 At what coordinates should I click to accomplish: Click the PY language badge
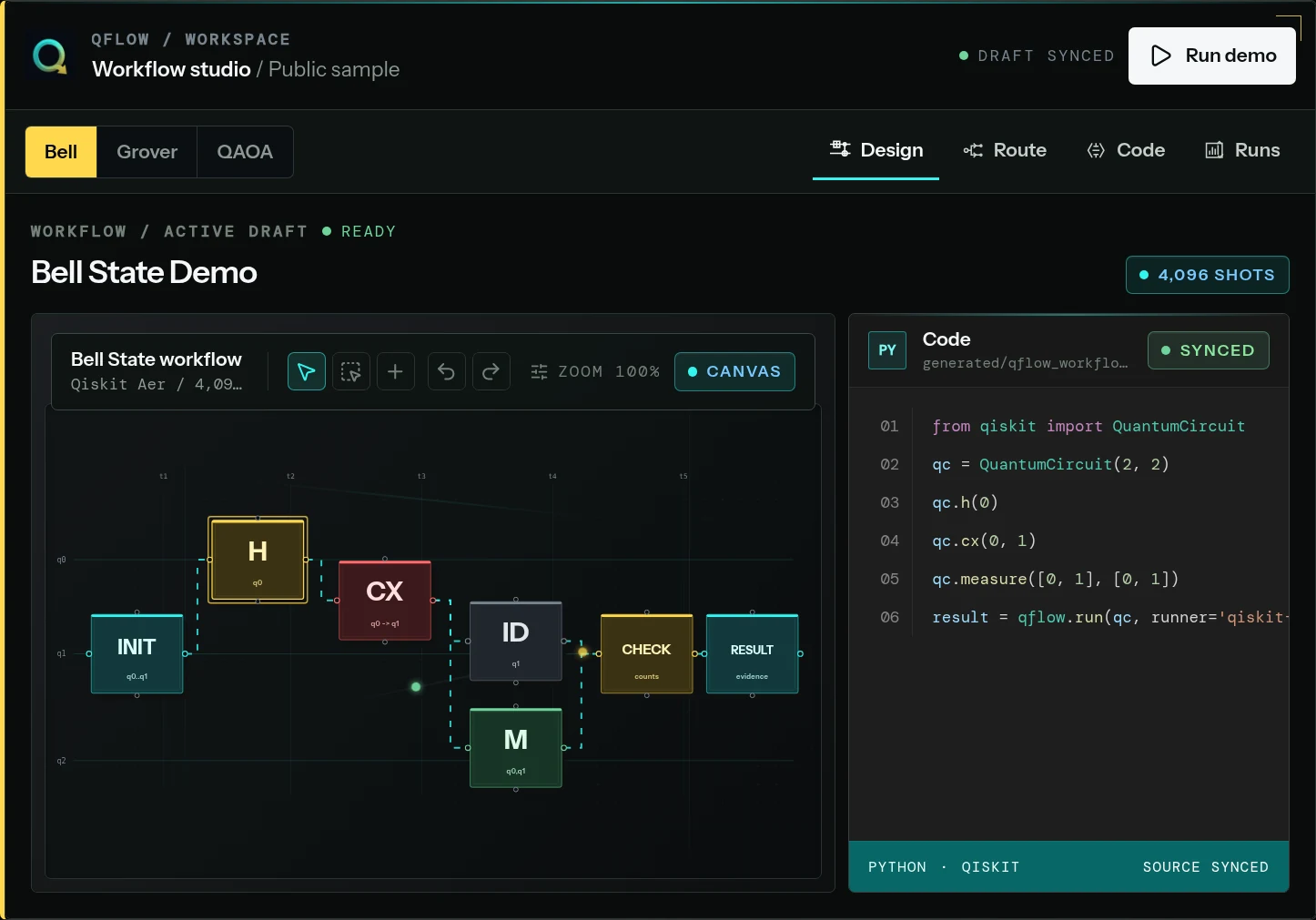pos(887,350)
